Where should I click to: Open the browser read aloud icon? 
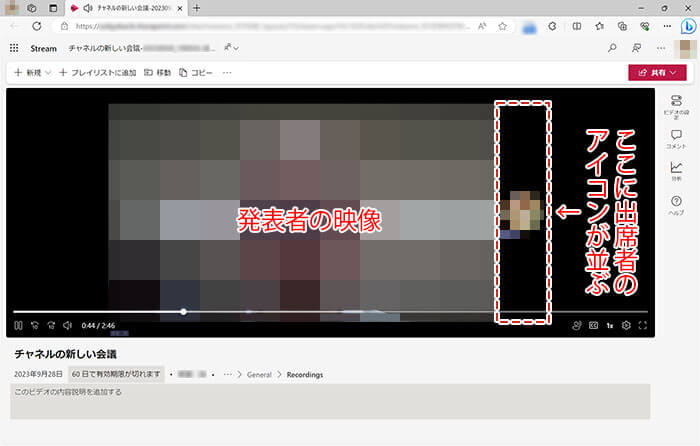click(482, 26)
